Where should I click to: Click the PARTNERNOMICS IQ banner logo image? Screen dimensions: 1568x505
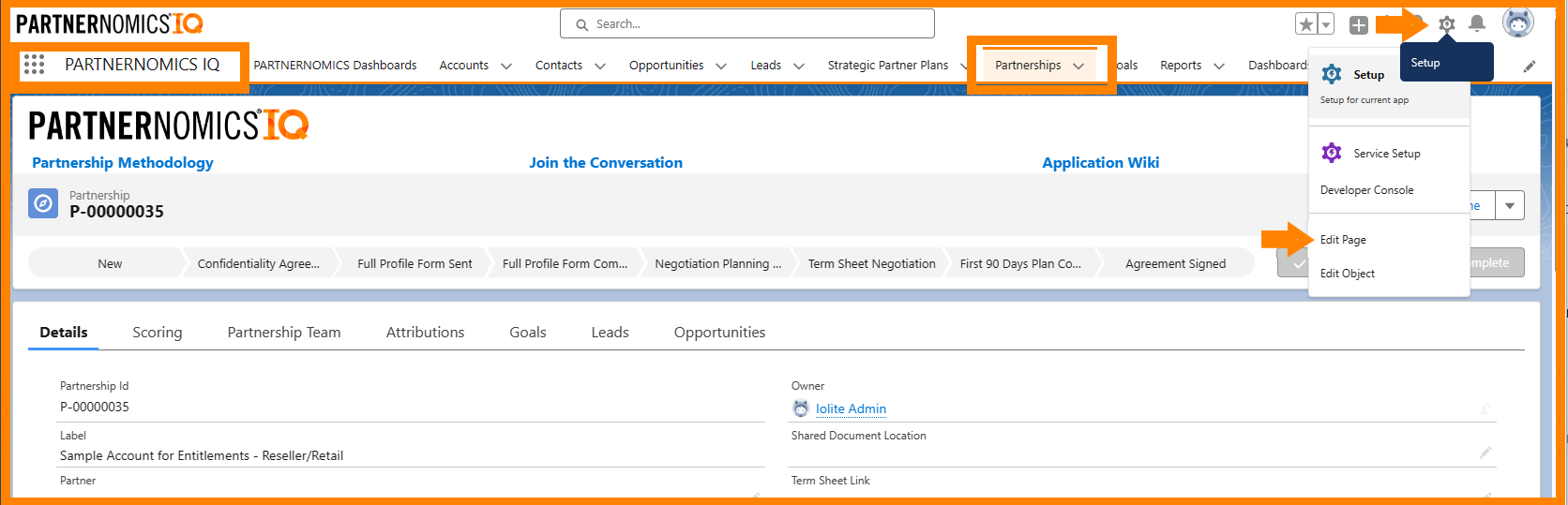[169, 125]
